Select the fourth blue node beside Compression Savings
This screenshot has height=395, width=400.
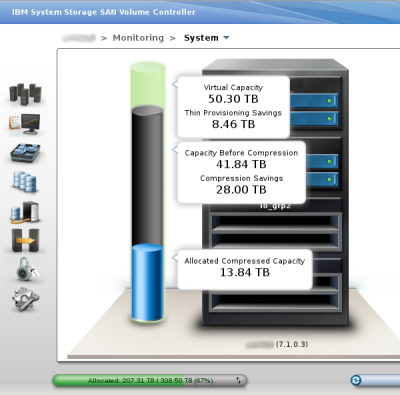[322, 179]
